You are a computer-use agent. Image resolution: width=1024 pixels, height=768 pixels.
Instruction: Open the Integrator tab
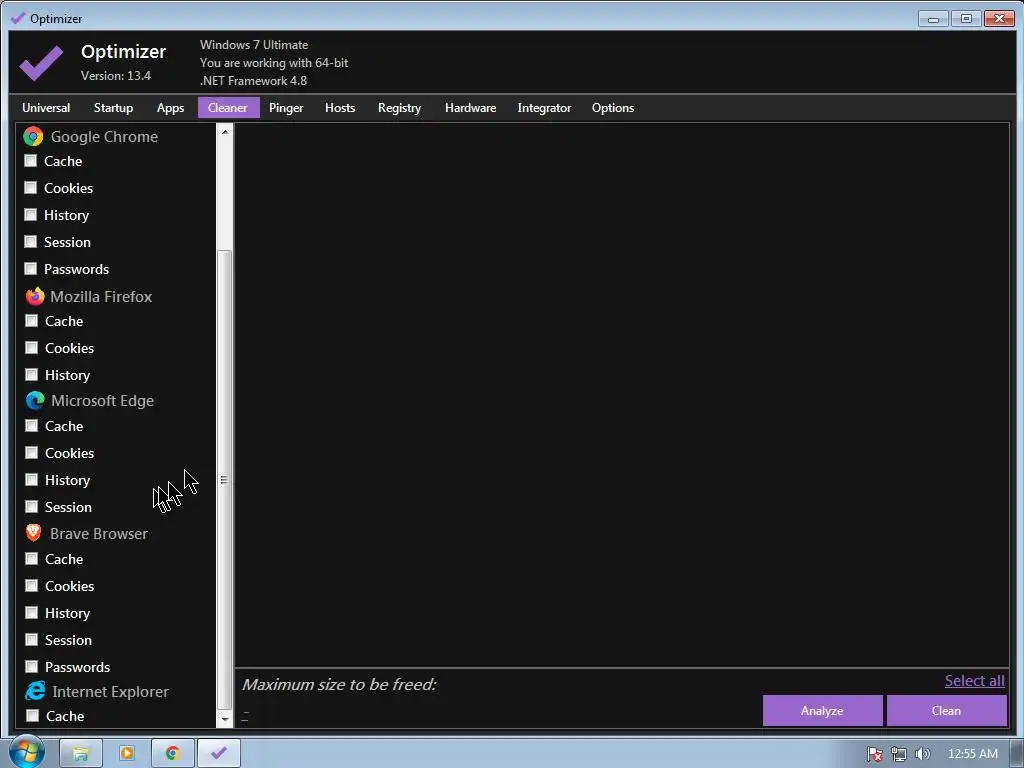(x=544, y=108)
